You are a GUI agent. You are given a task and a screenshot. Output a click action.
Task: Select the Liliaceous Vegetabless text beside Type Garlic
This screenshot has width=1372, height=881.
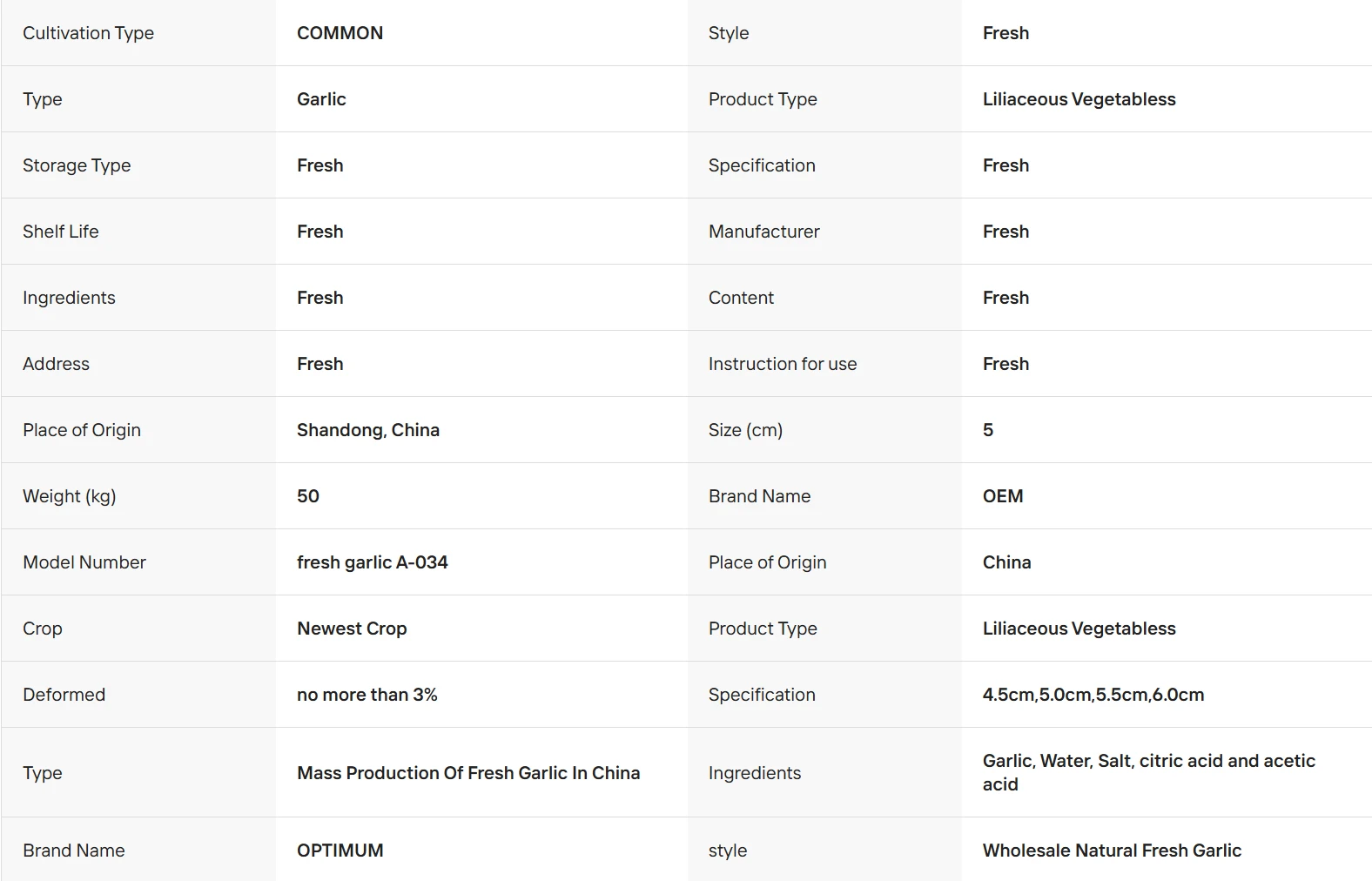1079,99
